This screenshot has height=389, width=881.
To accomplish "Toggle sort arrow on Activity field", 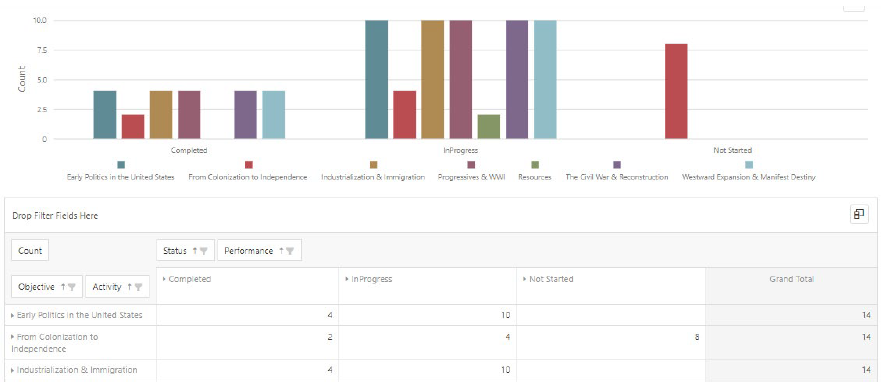I will click(129, 287).
